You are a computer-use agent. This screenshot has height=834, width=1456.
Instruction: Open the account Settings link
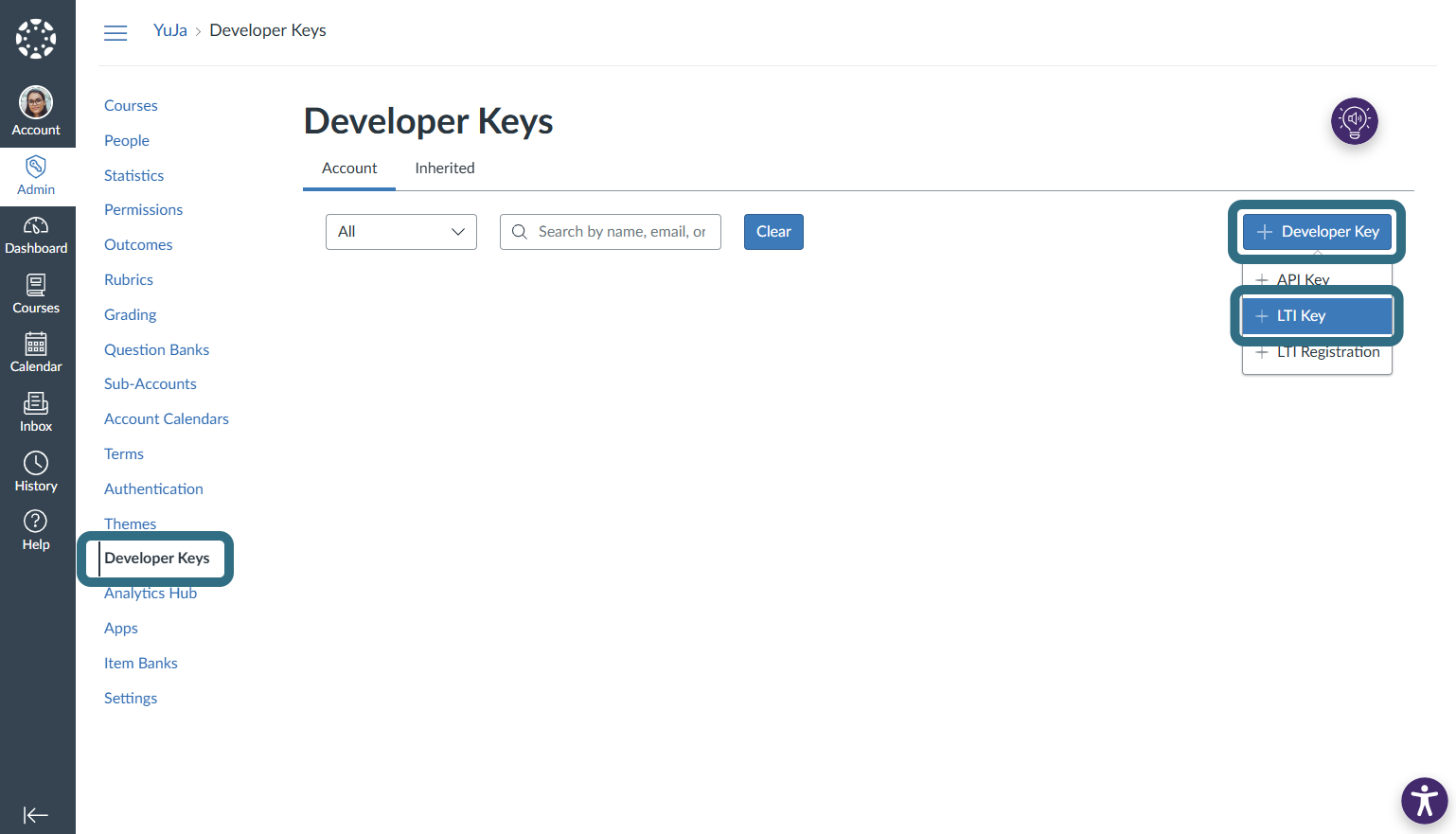click(131, 699)
